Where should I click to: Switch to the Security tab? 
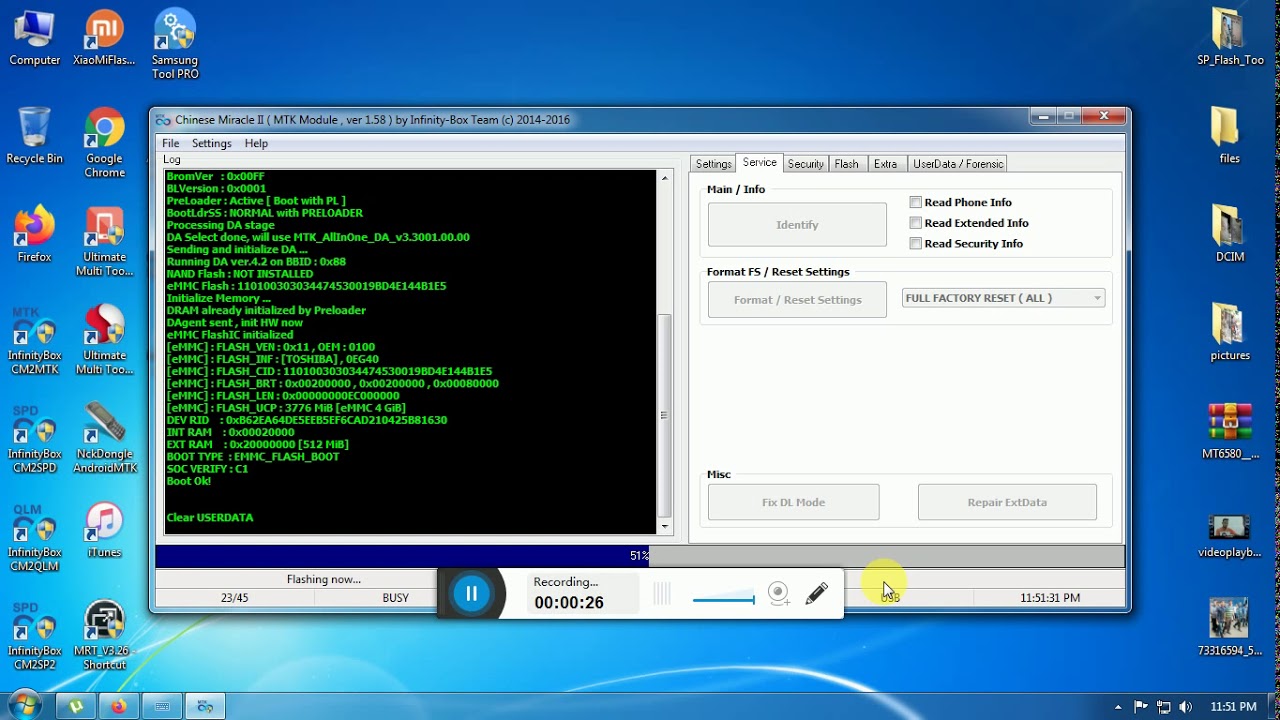pos(805,164)
